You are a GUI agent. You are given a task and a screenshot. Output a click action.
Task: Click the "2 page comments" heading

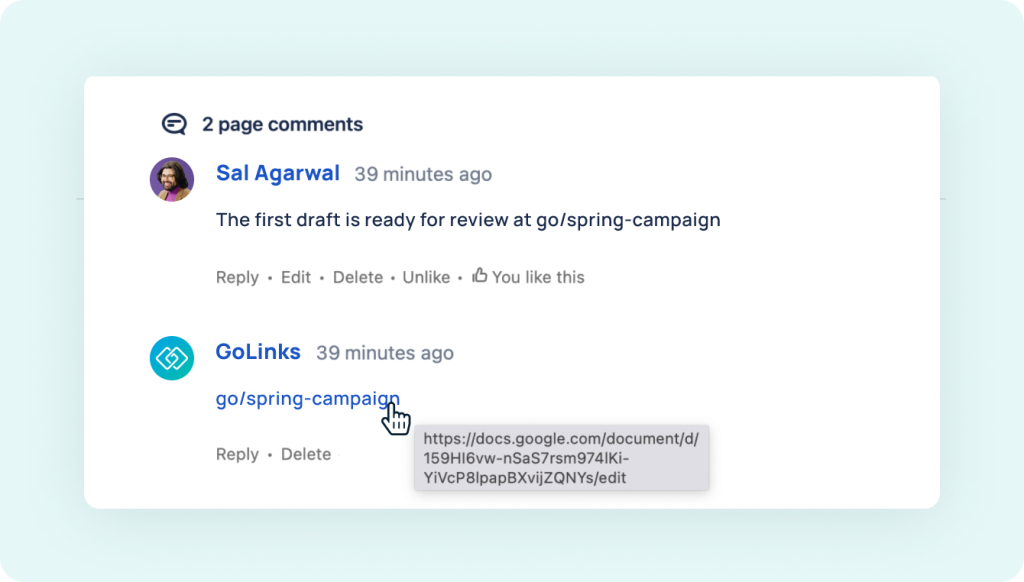[x=282, y=124]
